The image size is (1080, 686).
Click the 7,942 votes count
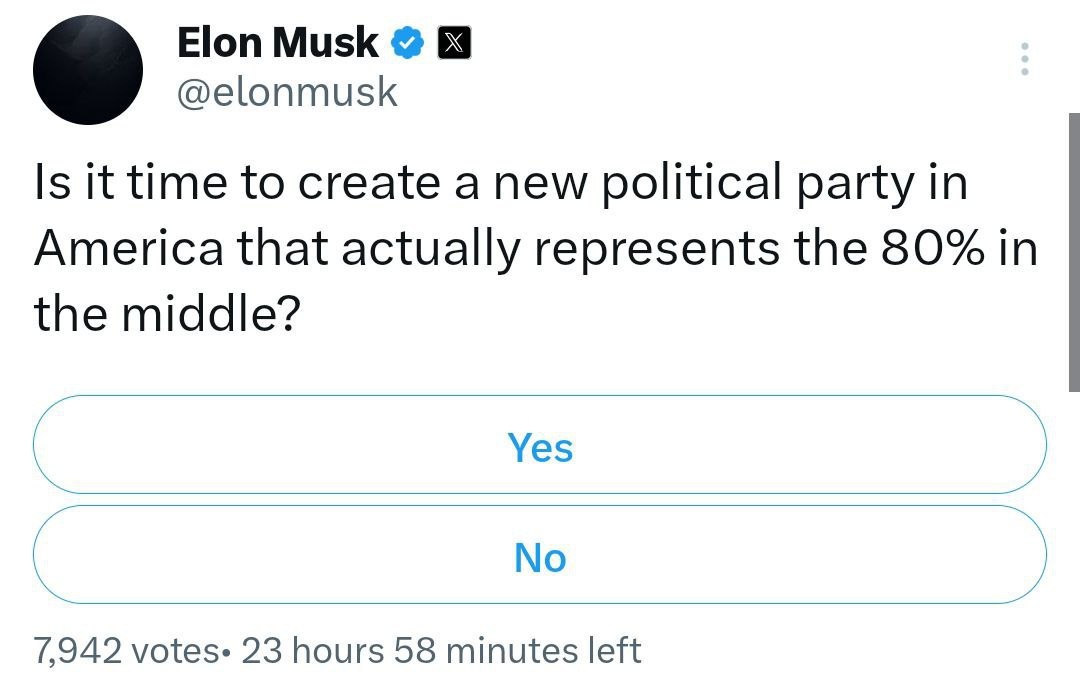click(125, 651)
